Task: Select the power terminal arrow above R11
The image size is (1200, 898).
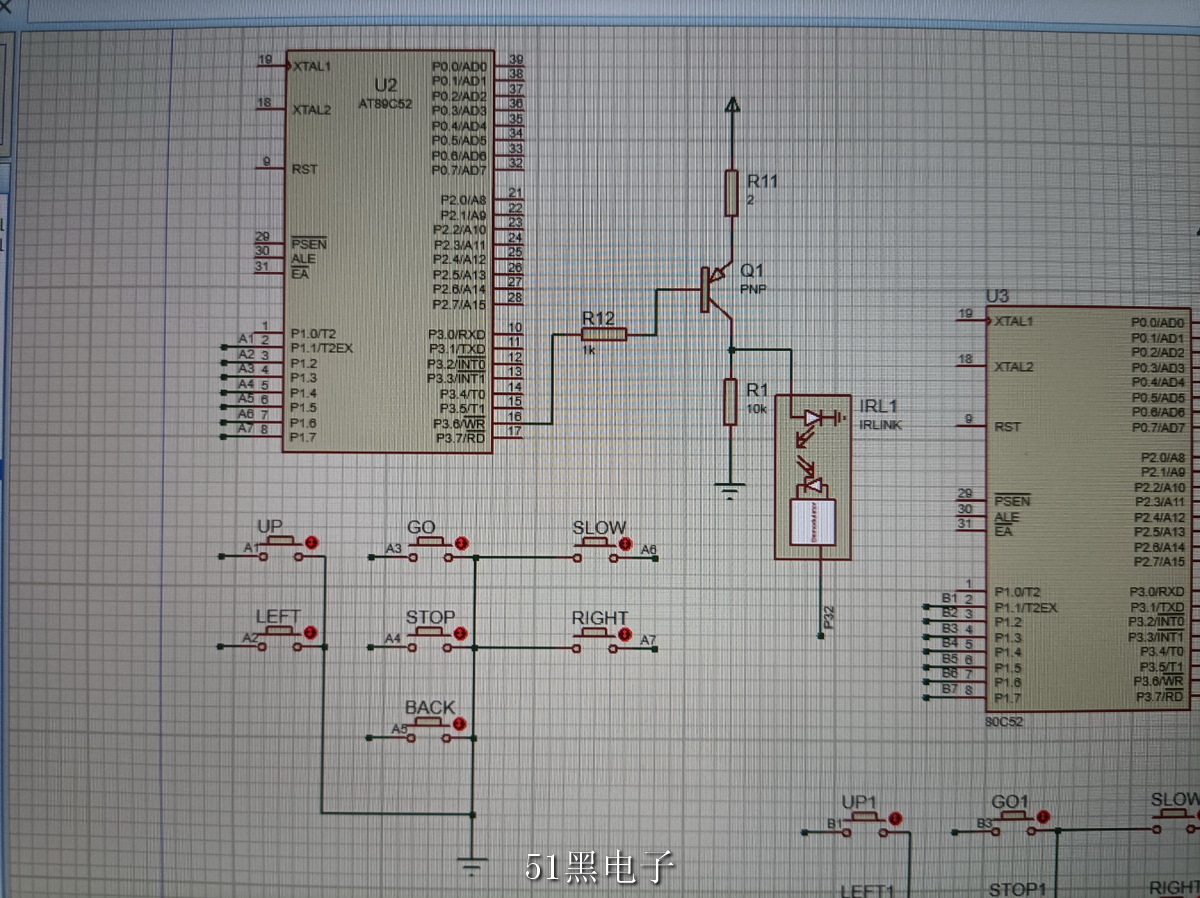Action: [733, 106]
